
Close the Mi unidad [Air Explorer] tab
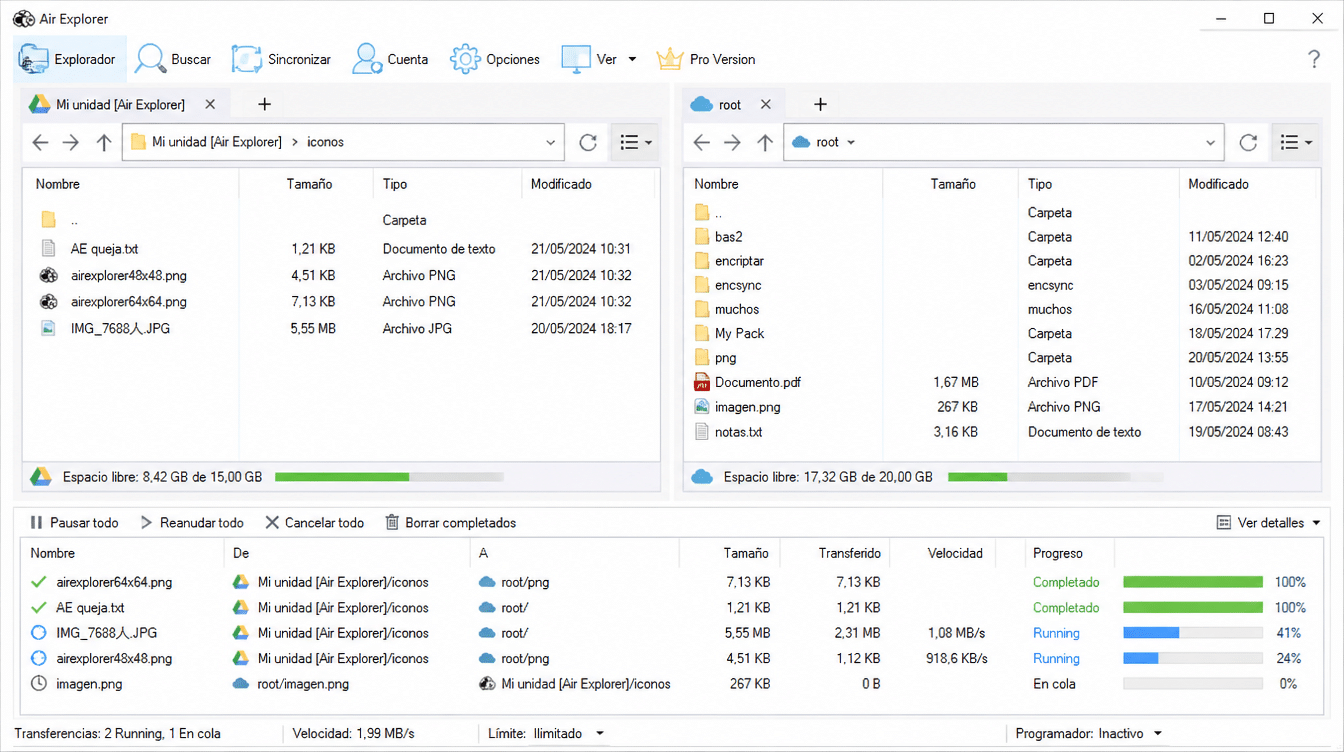tap(210, 104)
